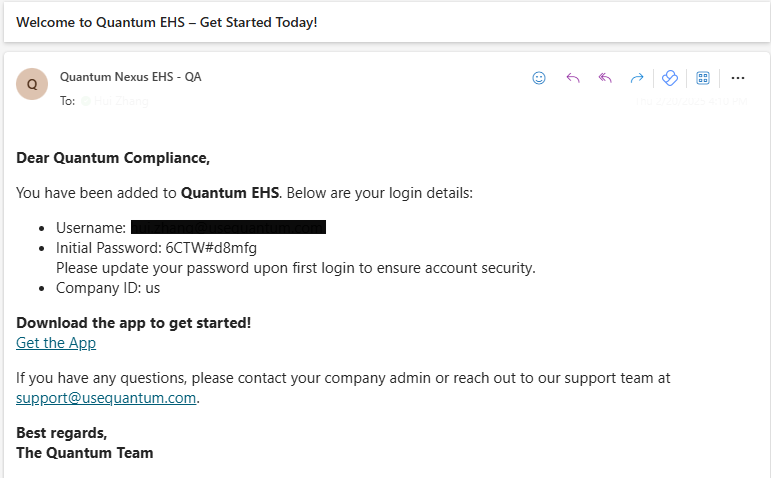Open the Get the App link
The width and height of the screenshot is (771, 478).
click(56, 343)
